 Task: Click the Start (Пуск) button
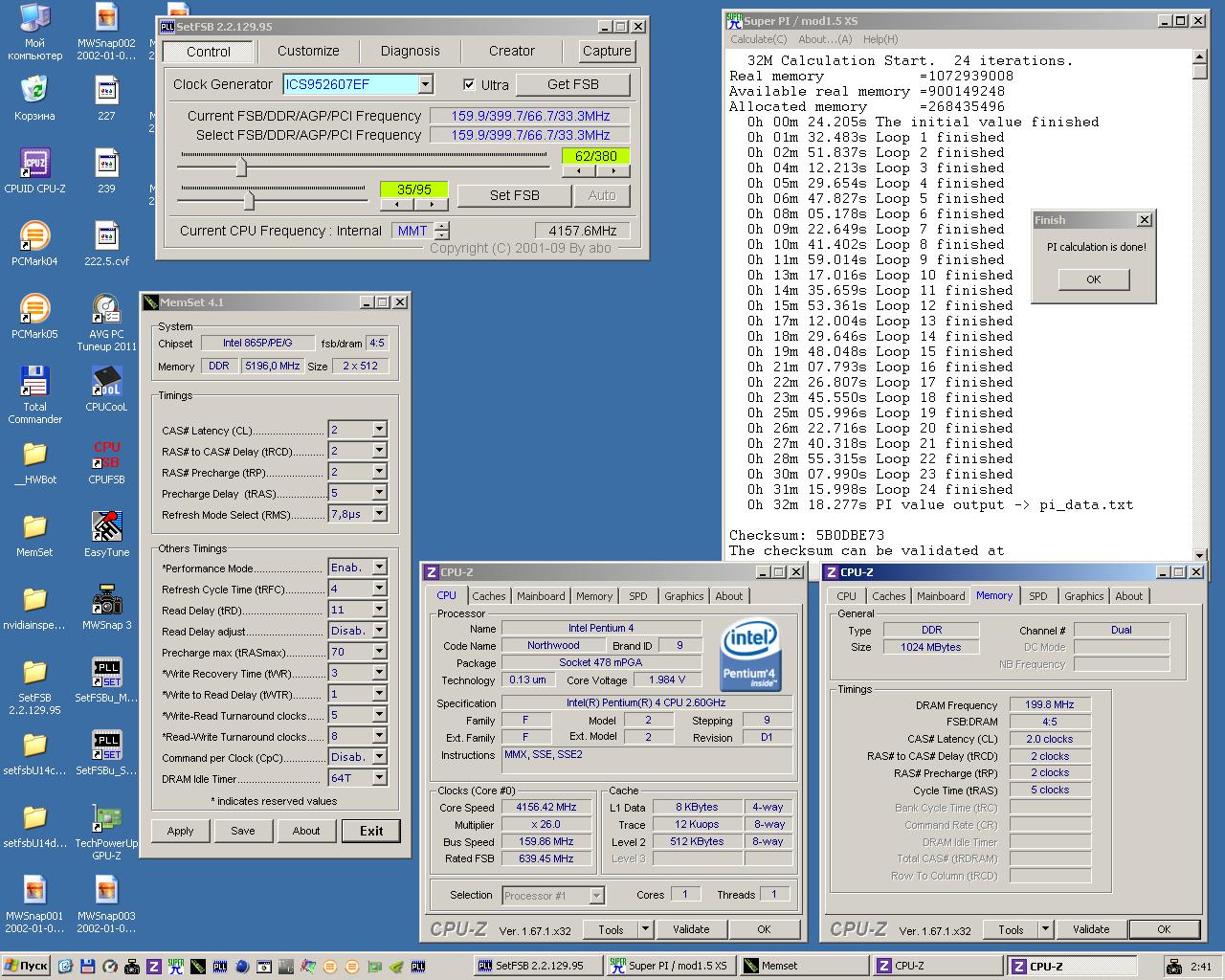pos(26,967)
